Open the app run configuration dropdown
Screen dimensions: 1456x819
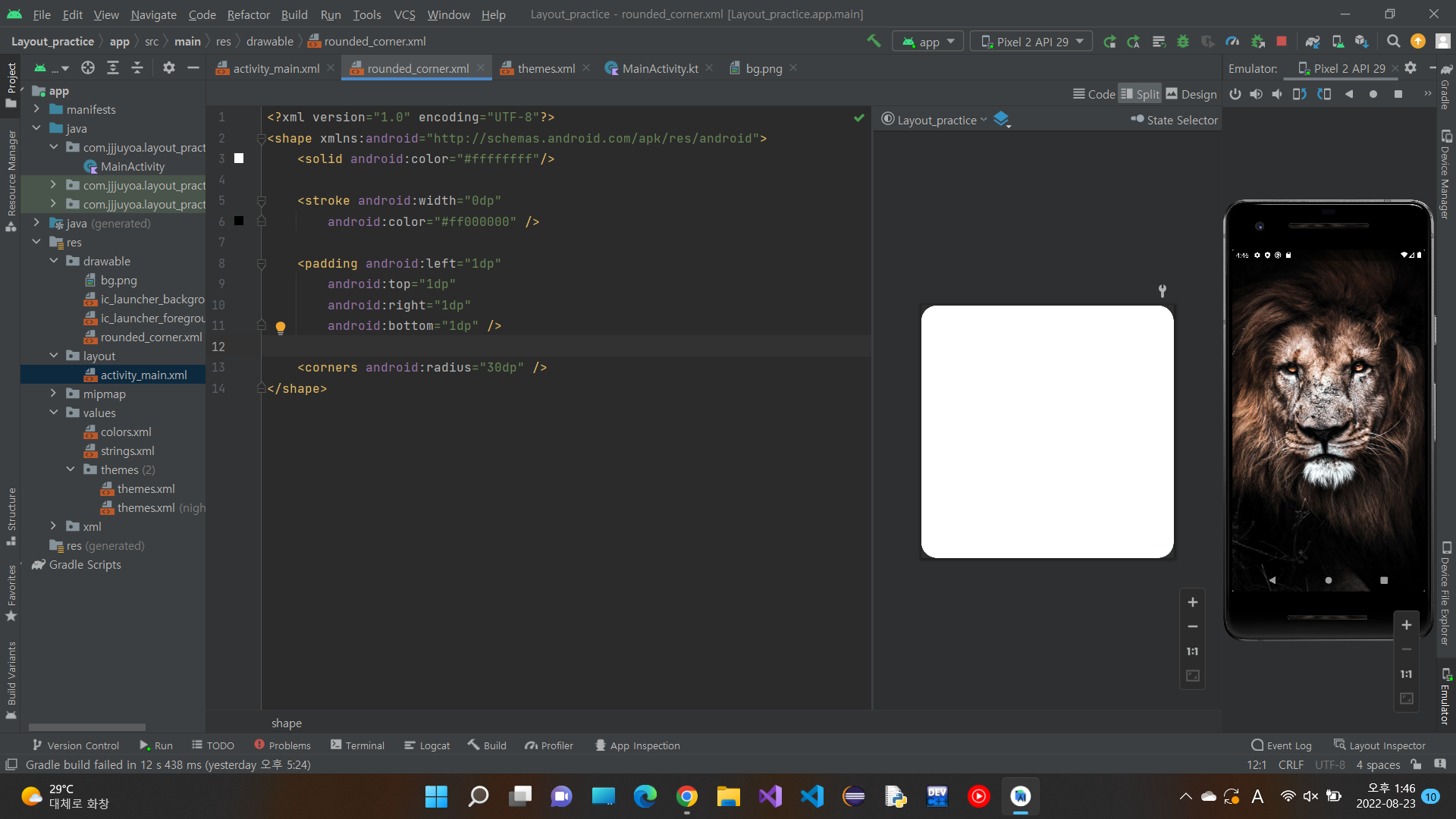coord(928,42)
